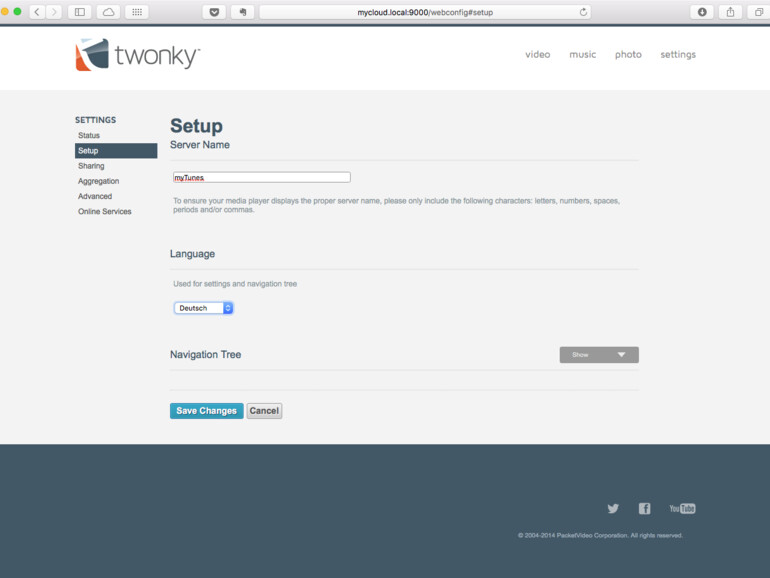
Task: Select Sharing in settings sidebar
Action: click(91, 166)
